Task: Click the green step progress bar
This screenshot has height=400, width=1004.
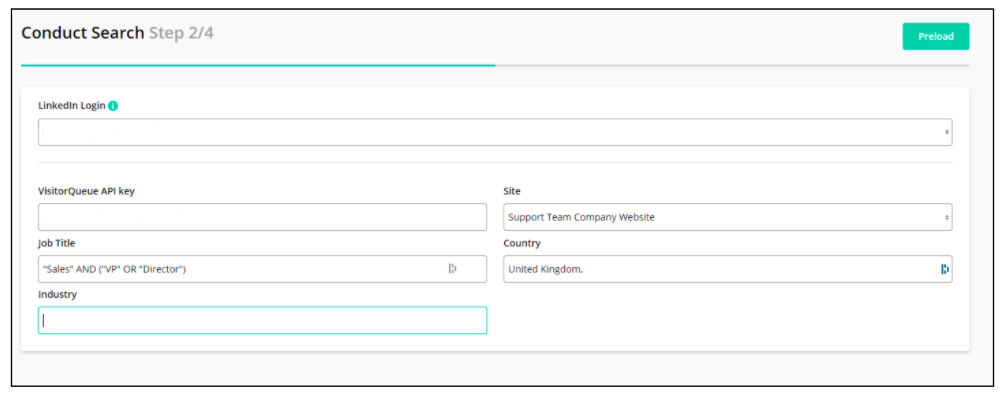Action: 258,65
